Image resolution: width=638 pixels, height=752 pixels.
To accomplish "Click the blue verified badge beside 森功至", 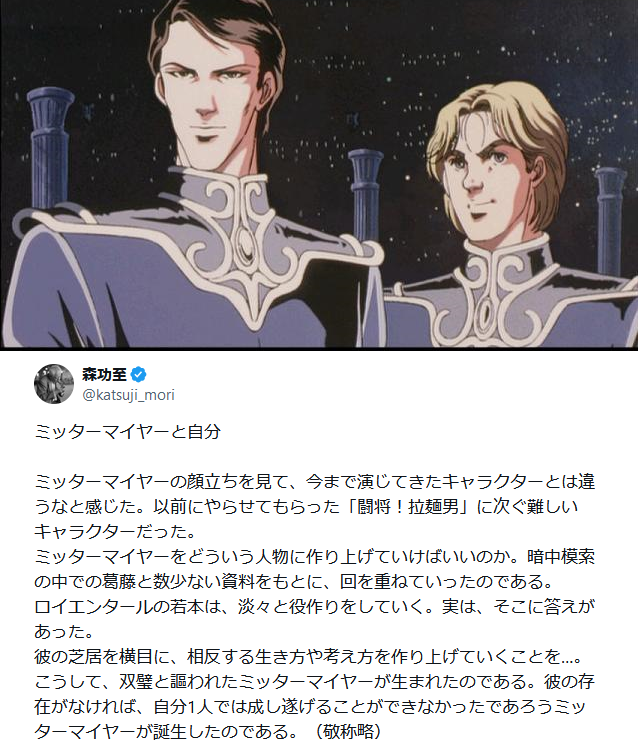I will (x=139, y=374).
